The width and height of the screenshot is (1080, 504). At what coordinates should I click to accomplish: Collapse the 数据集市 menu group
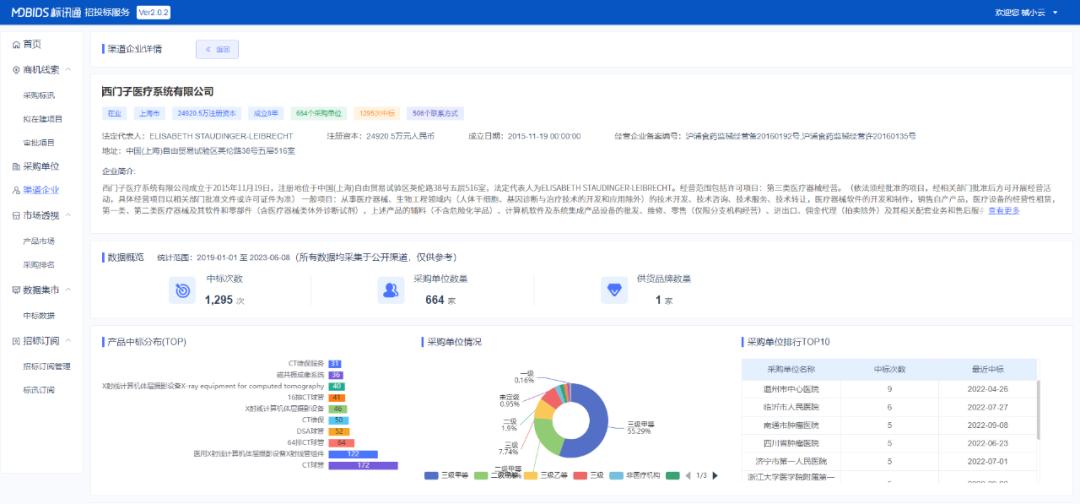[69, 290]
